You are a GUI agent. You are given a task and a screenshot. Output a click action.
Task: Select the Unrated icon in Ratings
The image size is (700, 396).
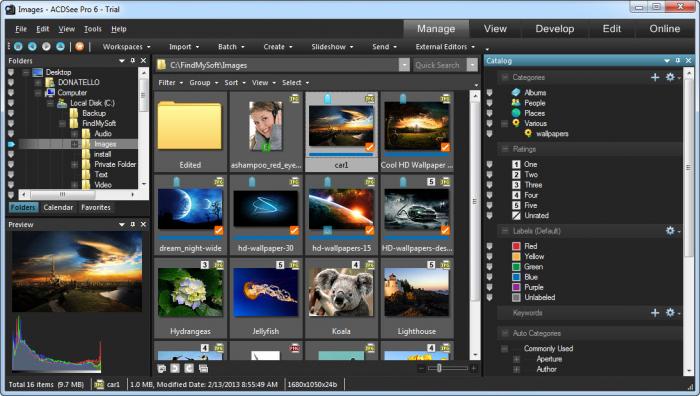(x=516, y=216)
